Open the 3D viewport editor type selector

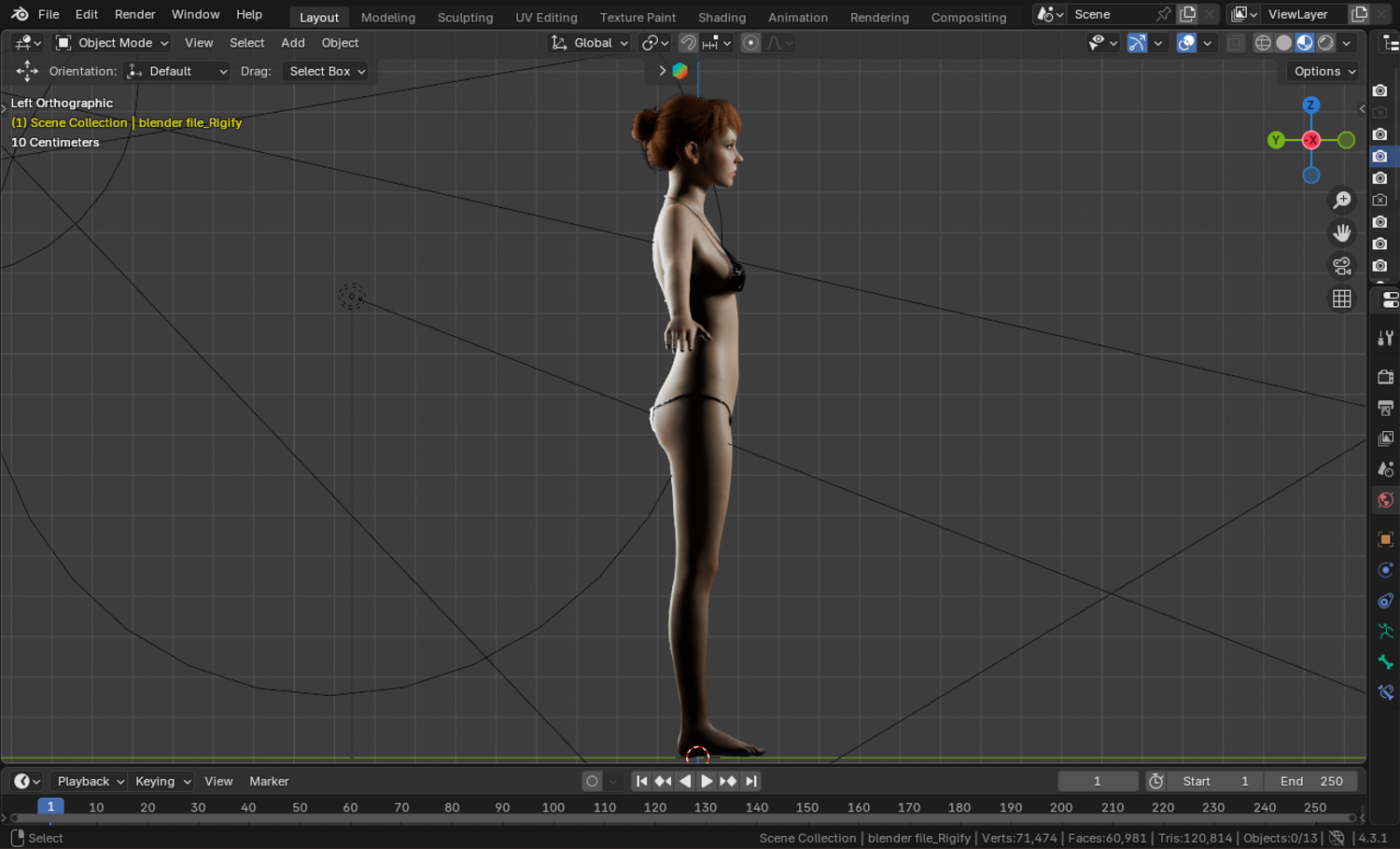point(28,43)
